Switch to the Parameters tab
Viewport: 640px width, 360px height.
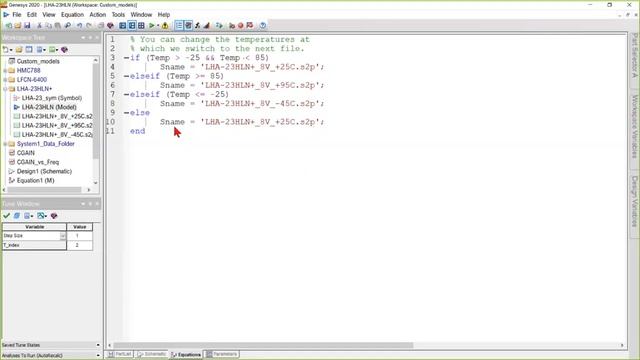click(x=222, y=354)
